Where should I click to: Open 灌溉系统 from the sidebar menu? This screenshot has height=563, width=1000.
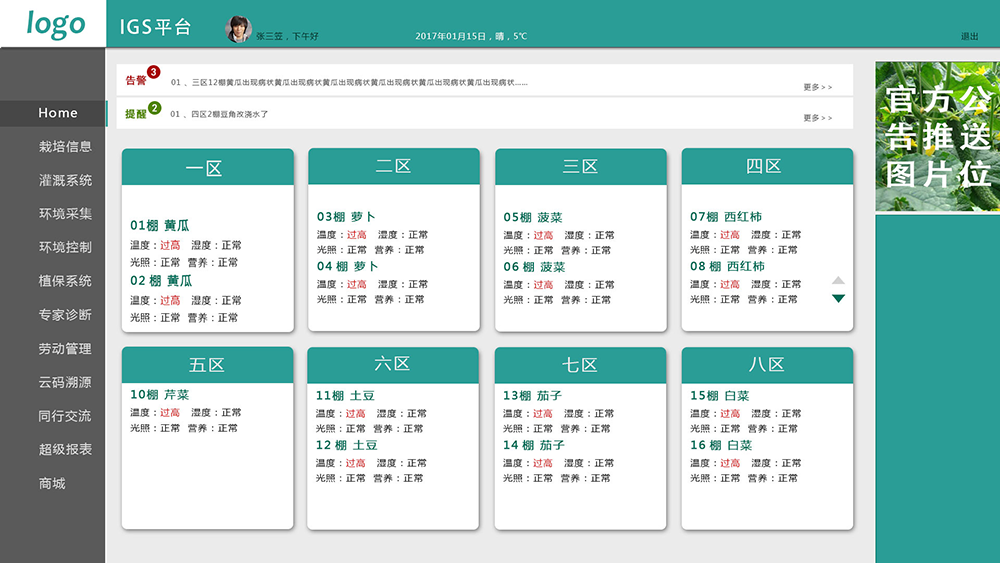pos(65,181)
